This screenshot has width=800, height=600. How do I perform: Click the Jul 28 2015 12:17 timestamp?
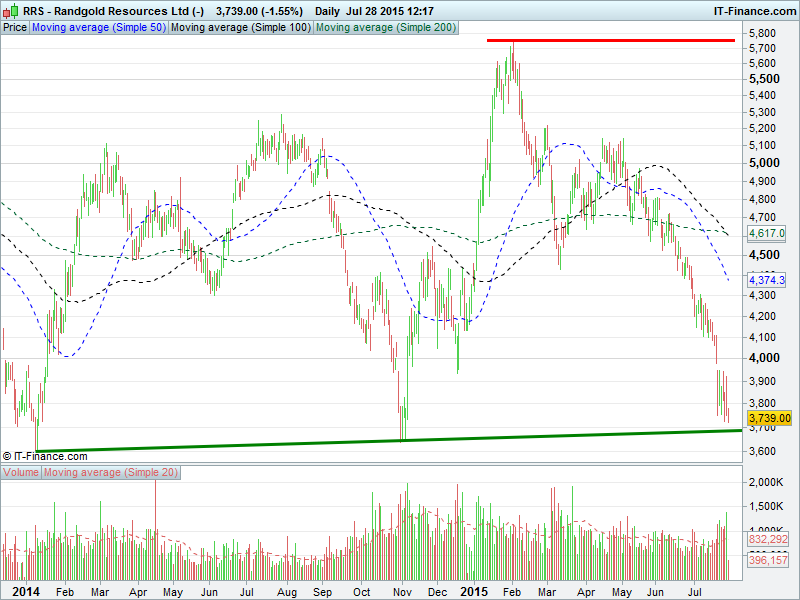[x=390, y=11]
